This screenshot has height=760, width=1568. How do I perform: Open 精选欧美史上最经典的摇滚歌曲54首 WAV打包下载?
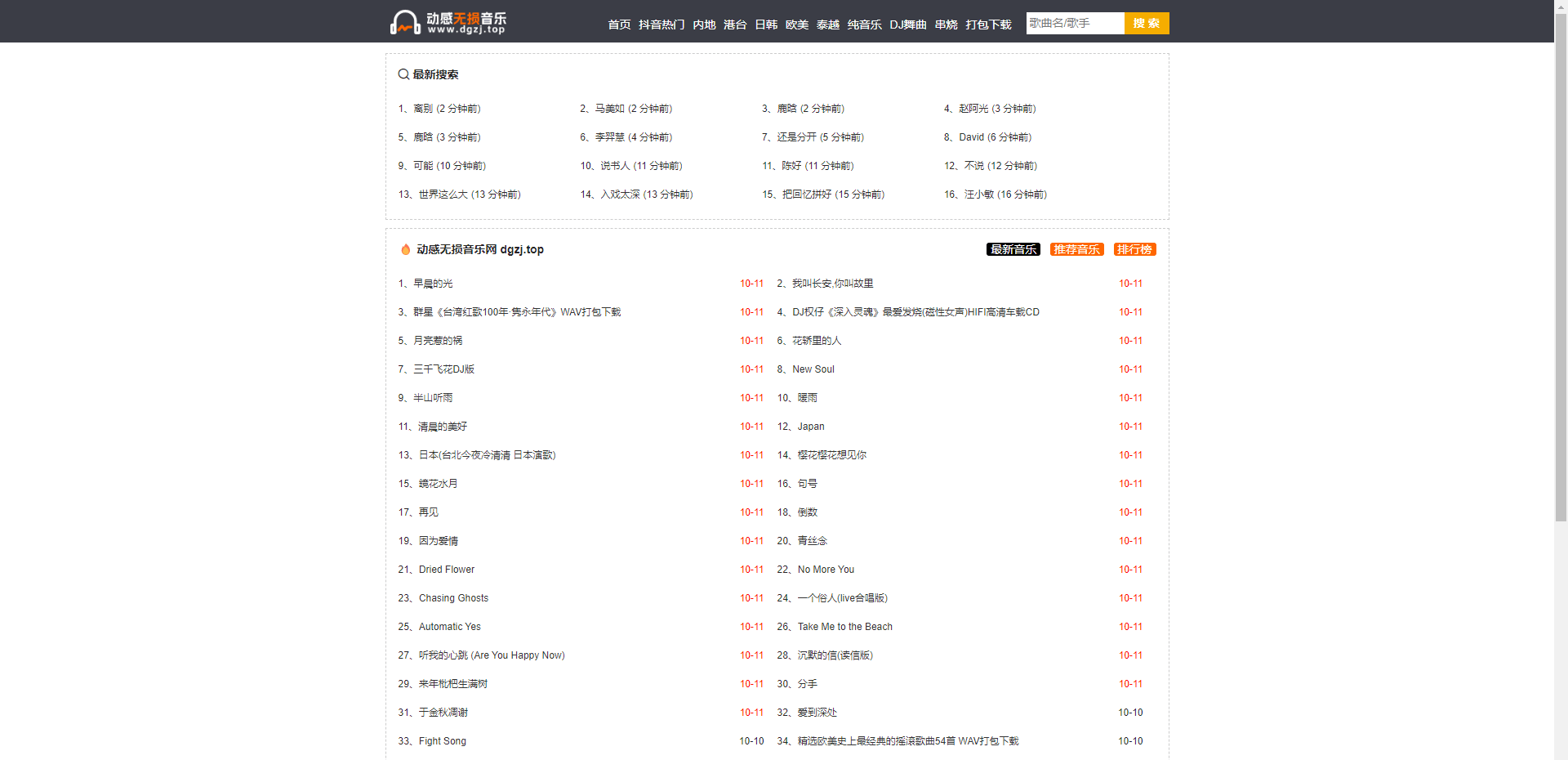(908, 741)
